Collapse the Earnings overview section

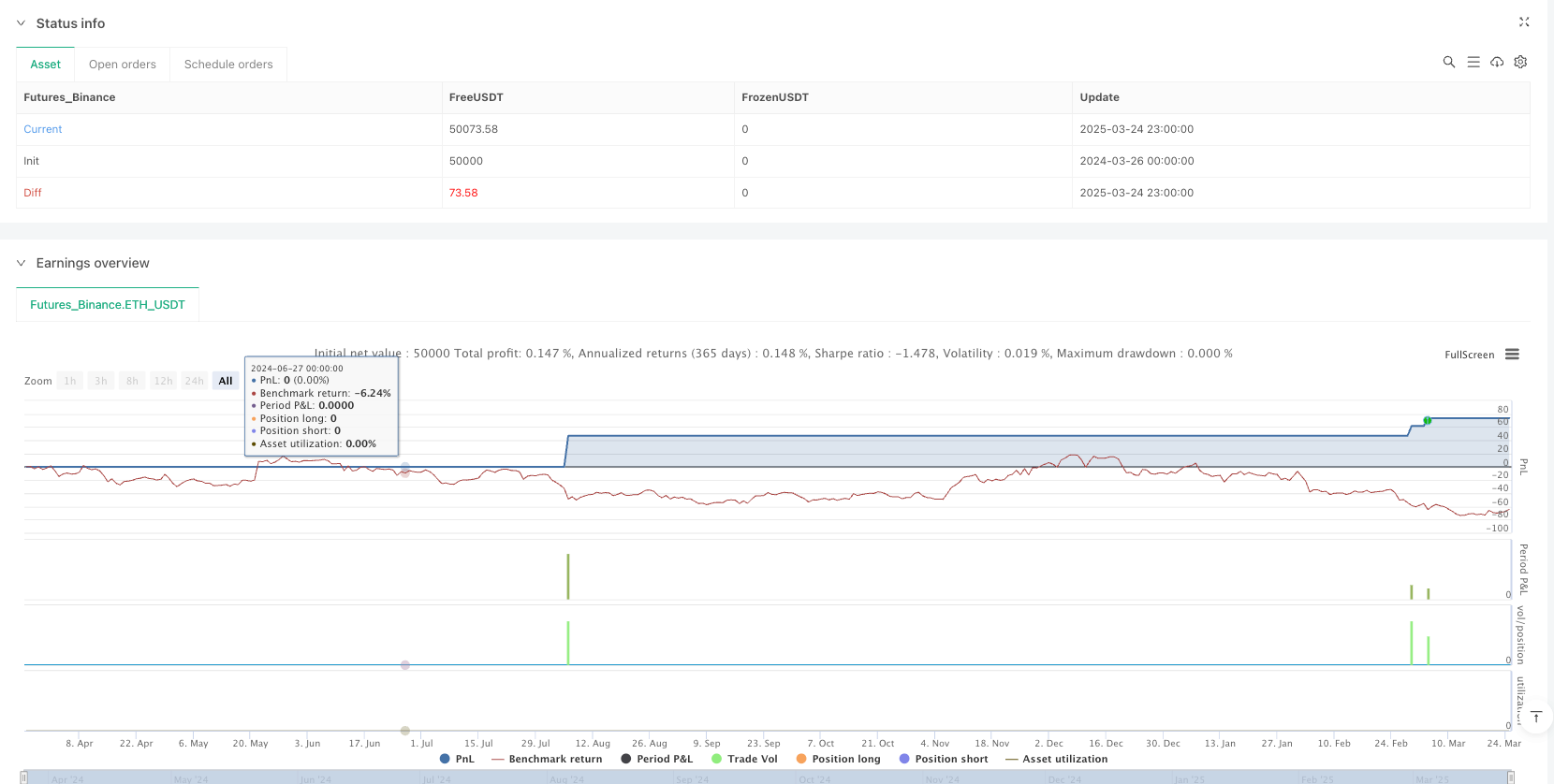tap(21, 263)
